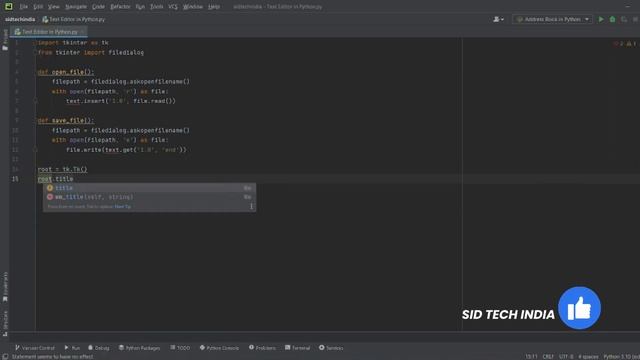Click the tool windows toggle icon bottom-left
Screen dimensions: 640x360
coord(5,356)
